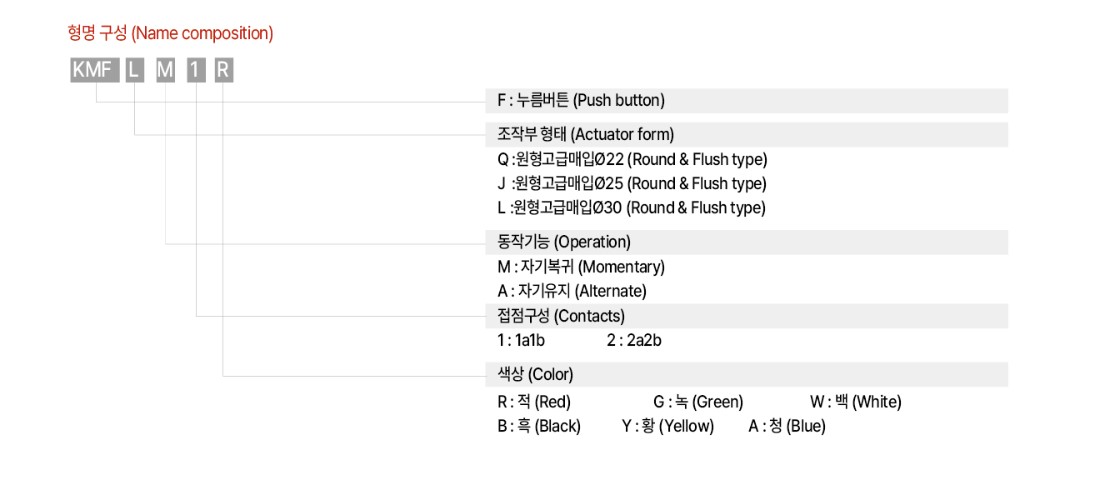Click the KMF code box
Viewport: 1111px width, 483px height.
point(94,71)
